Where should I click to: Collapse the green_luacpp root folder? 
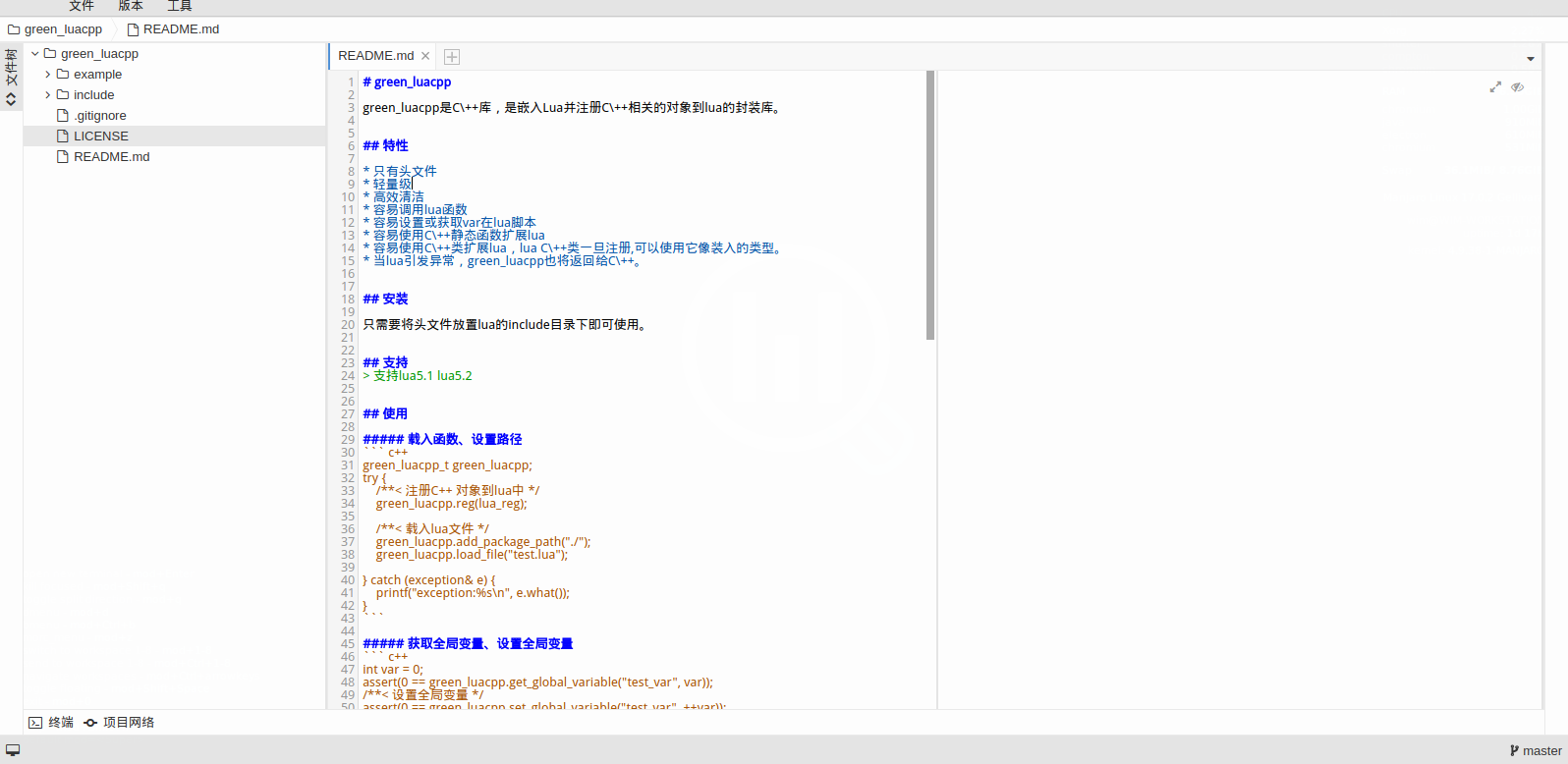pos(34,54)
